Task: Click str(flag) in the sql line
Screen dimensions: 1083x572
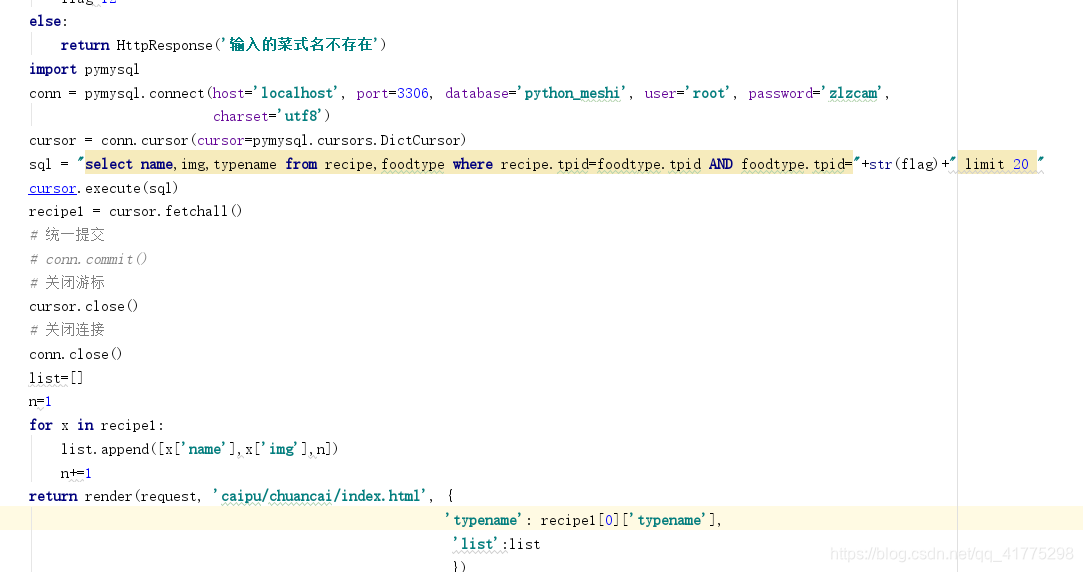Action: [903, 164]
